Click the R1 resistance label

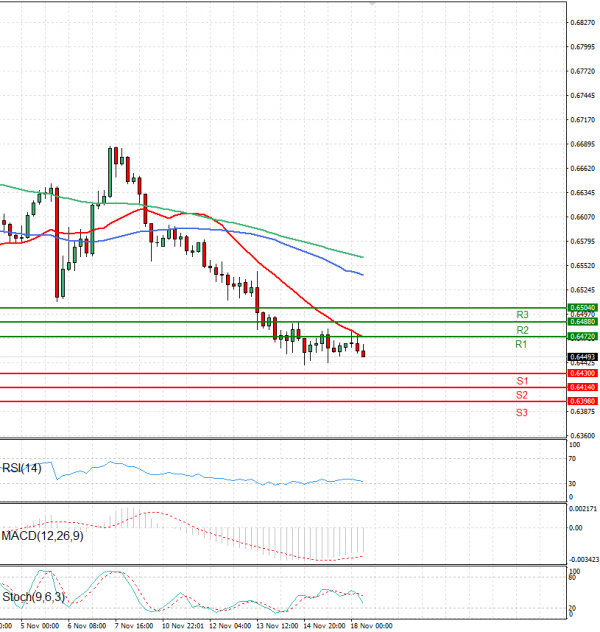point(521,344)
